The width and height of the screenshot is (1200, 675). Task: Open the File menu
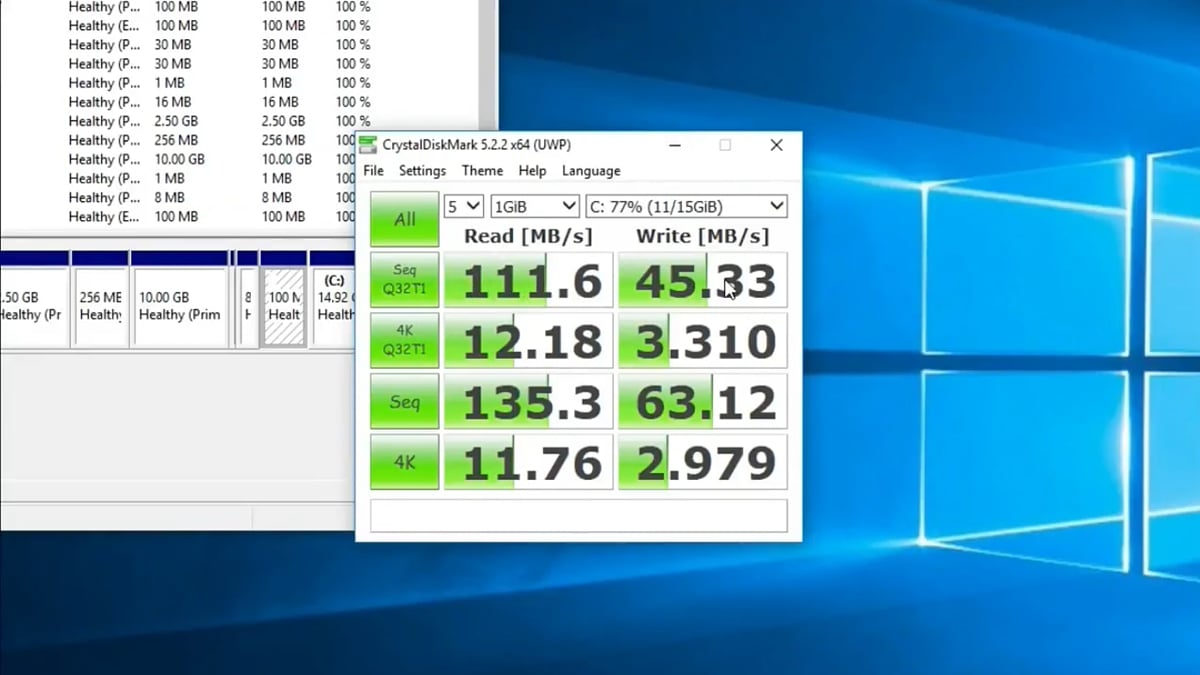coord(372,170)
